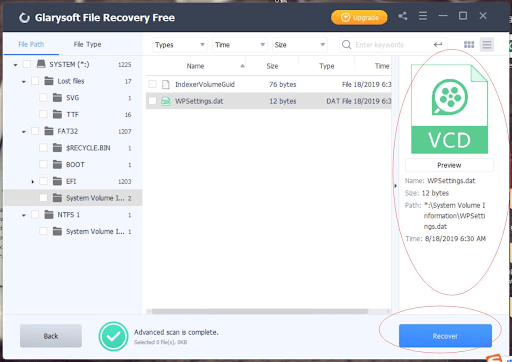Click the WPSettings.dat file type icon
This screenshot has height=362, width=512.
[166, 101]
